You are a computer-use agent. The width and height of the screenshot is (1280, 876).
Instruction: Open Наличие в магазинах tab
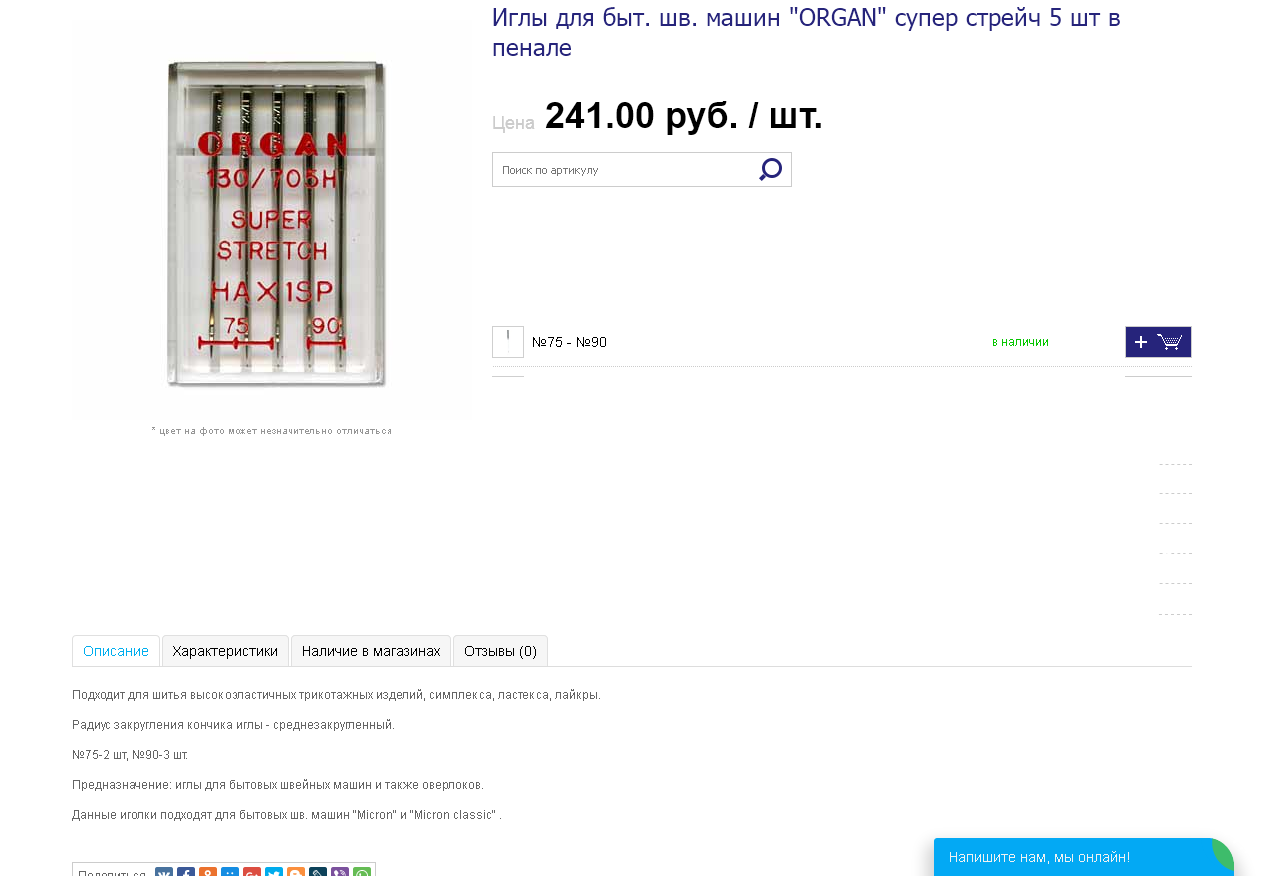[x=371, y=651]
